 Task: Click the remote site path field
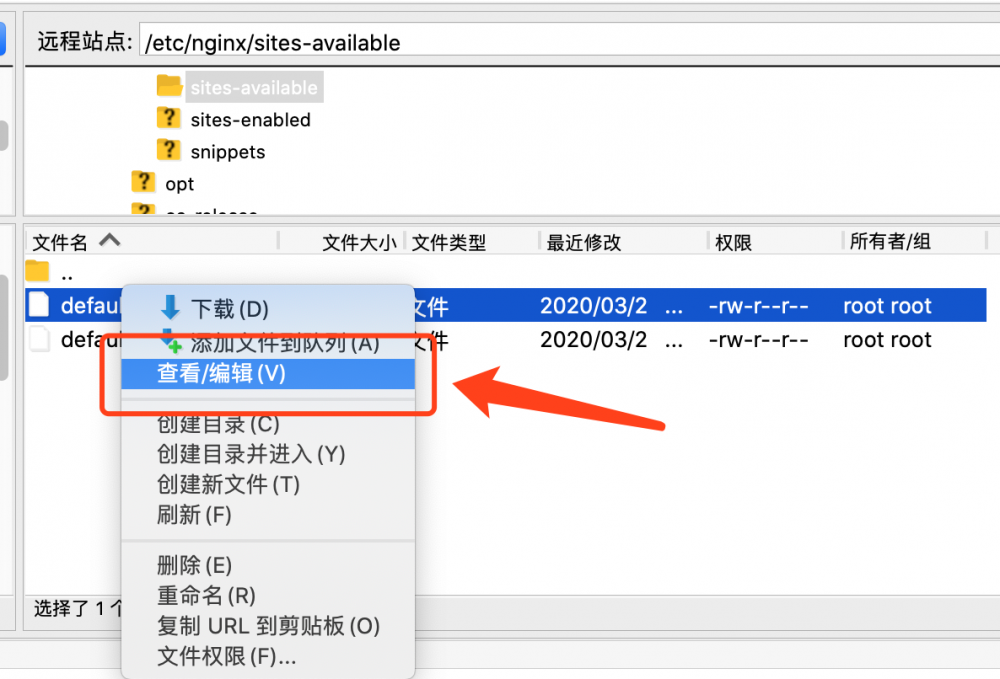point(400,42)
